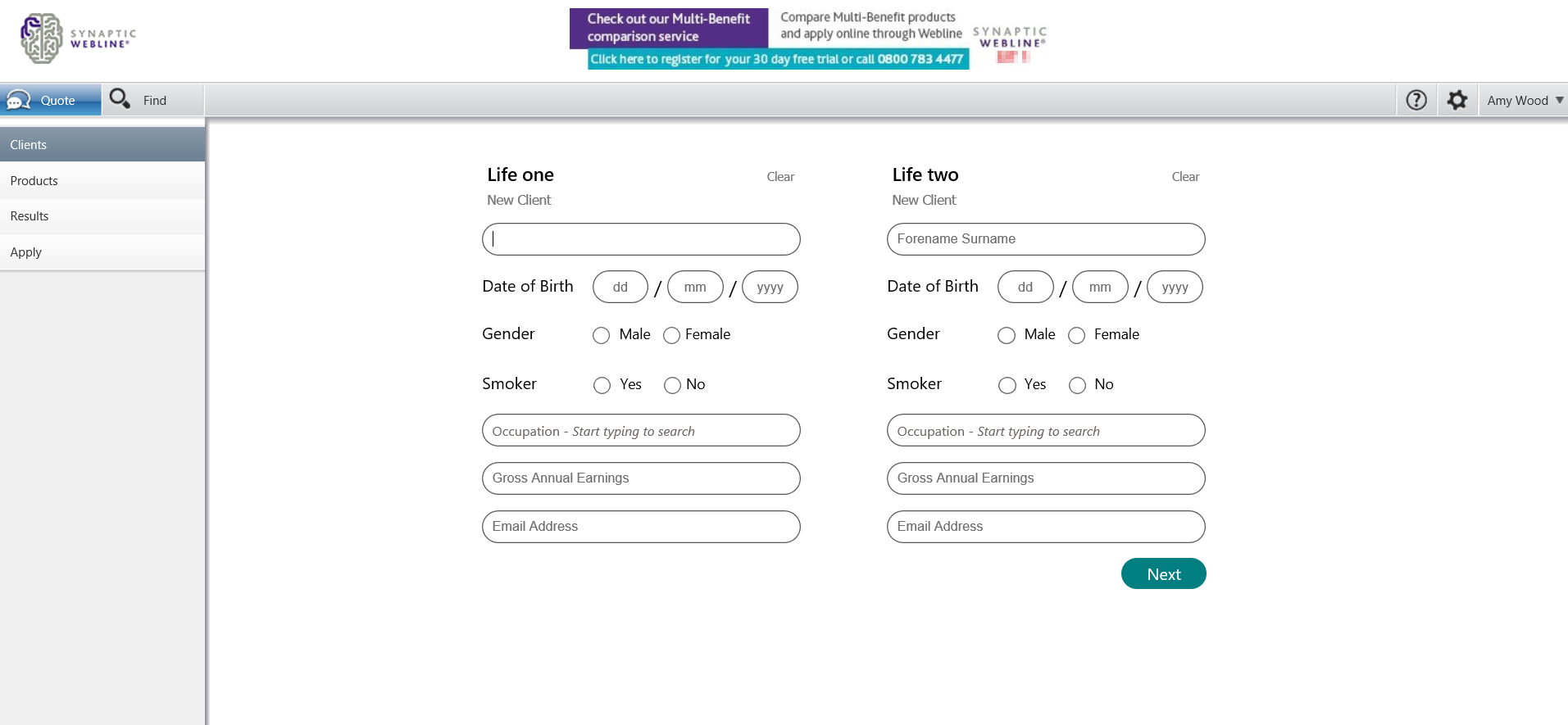Open Life two Occupation search field
The height and width of the screenshot is (725, 1568).
tap(1045, 431)
